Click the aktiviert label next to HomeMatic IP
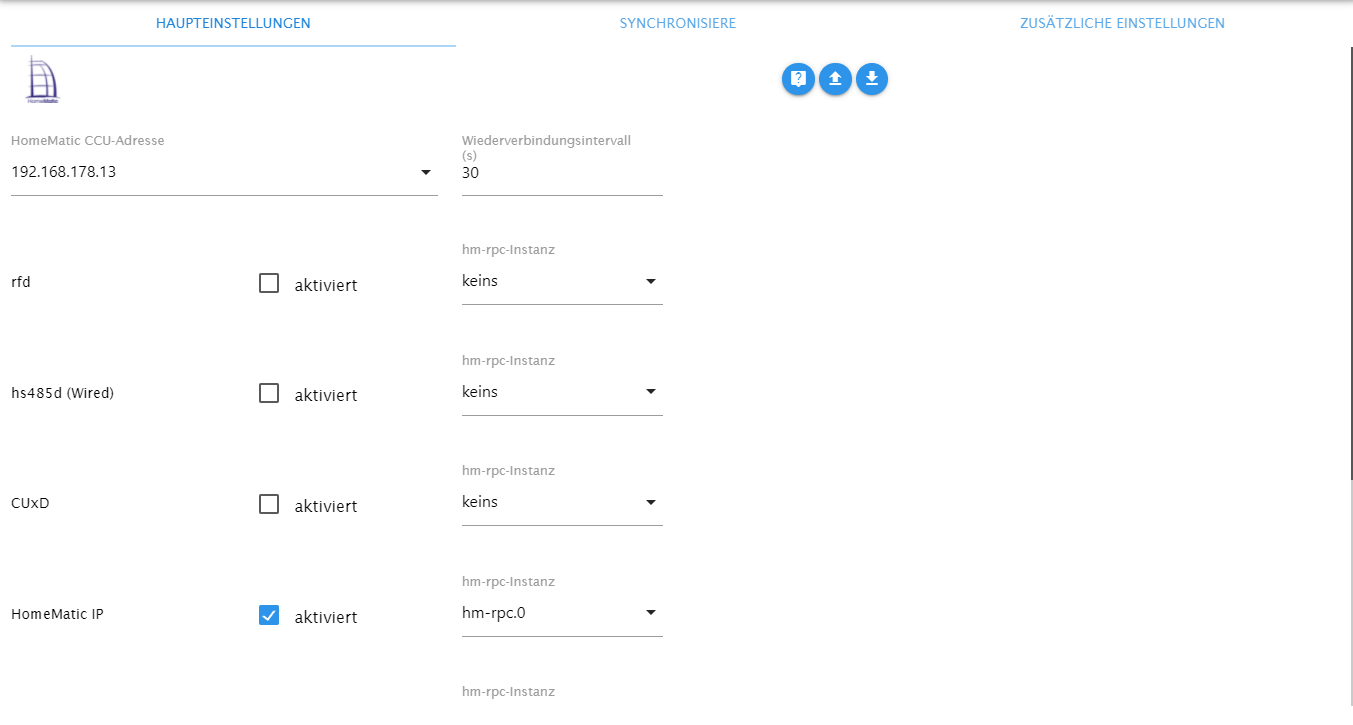Image resolution: width=1353 pixels, height=725 pixels. point(326,617)
